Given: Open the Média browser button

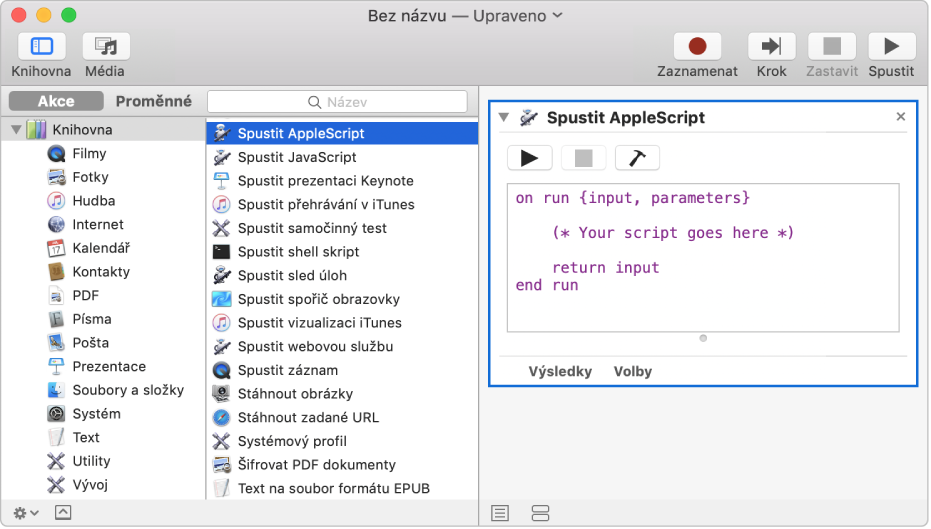Looking at the screenshot, I should point(106,46).
